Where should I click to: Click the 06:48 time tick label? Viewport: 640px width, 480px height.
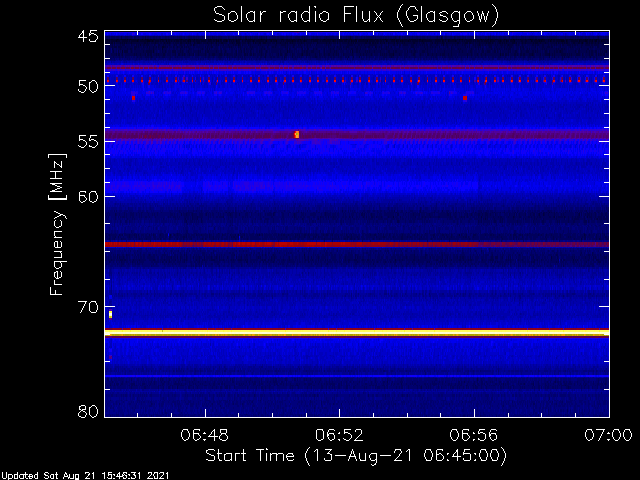coord(204,435)
